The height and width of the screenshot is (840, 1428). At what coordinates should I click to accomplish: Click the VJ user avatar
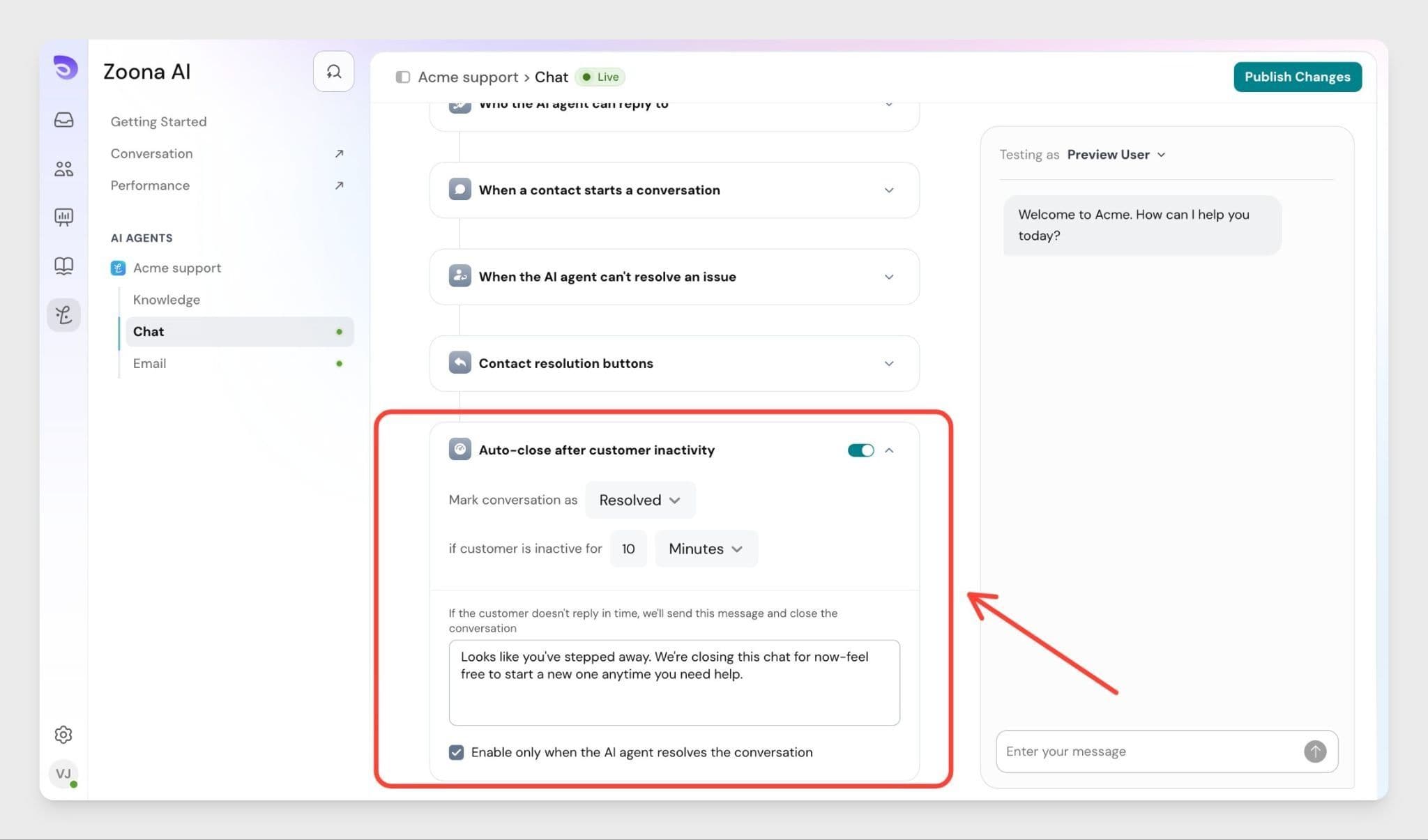point(63,774)
